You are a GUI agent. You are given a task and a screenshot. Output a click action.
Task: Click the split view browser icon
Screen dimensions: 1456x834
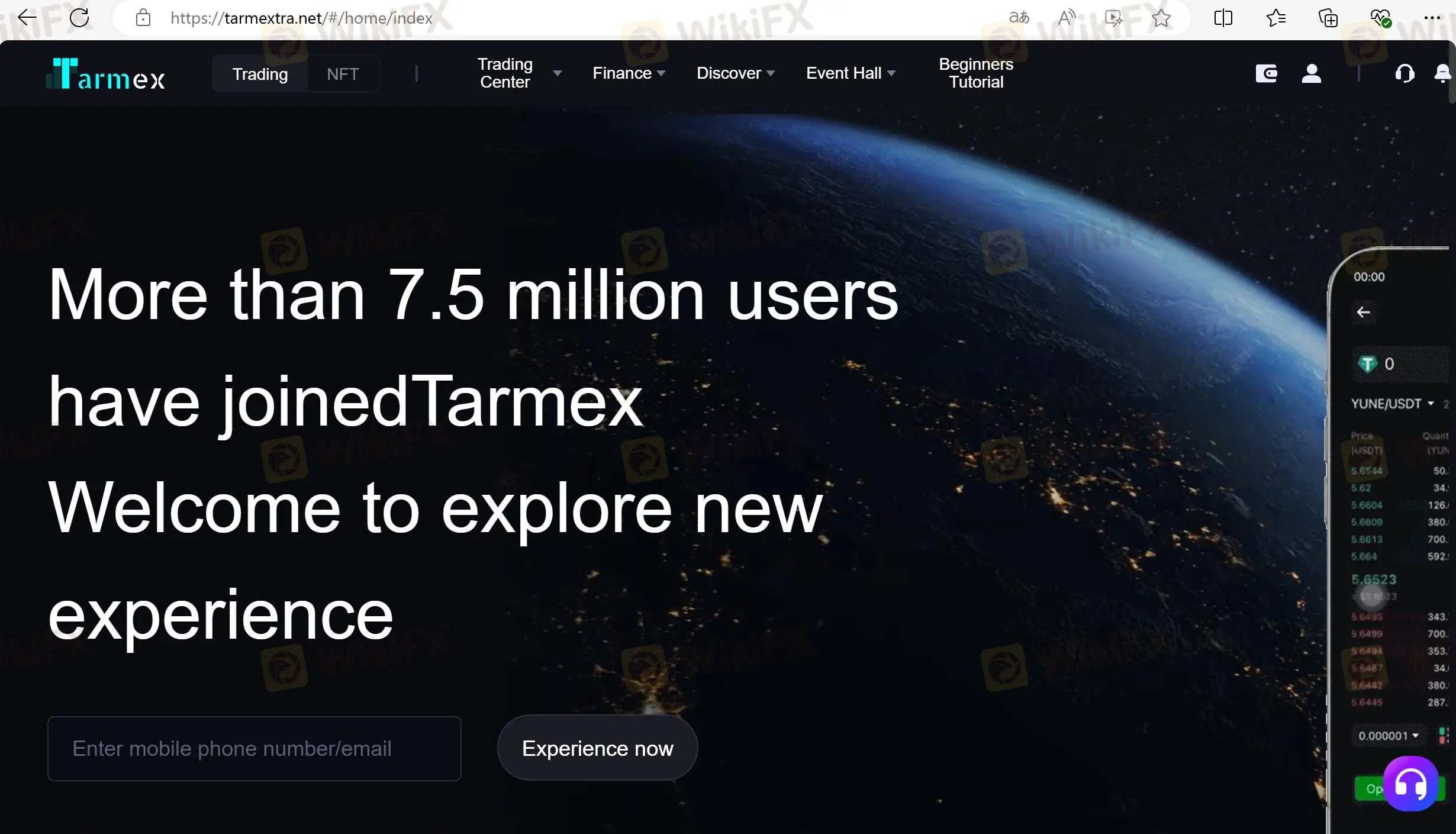pyautogui.click(x=1223, y=18)
